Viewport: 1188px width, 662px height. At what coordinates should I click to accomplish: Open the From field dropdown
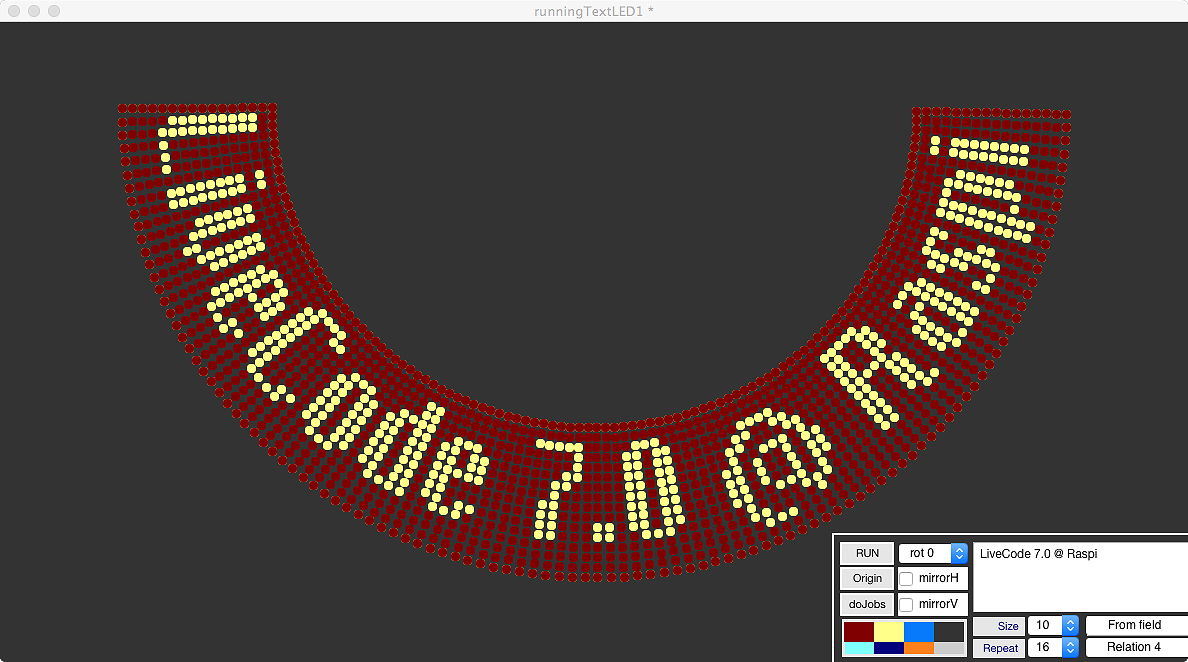(x=1136, y=625)
